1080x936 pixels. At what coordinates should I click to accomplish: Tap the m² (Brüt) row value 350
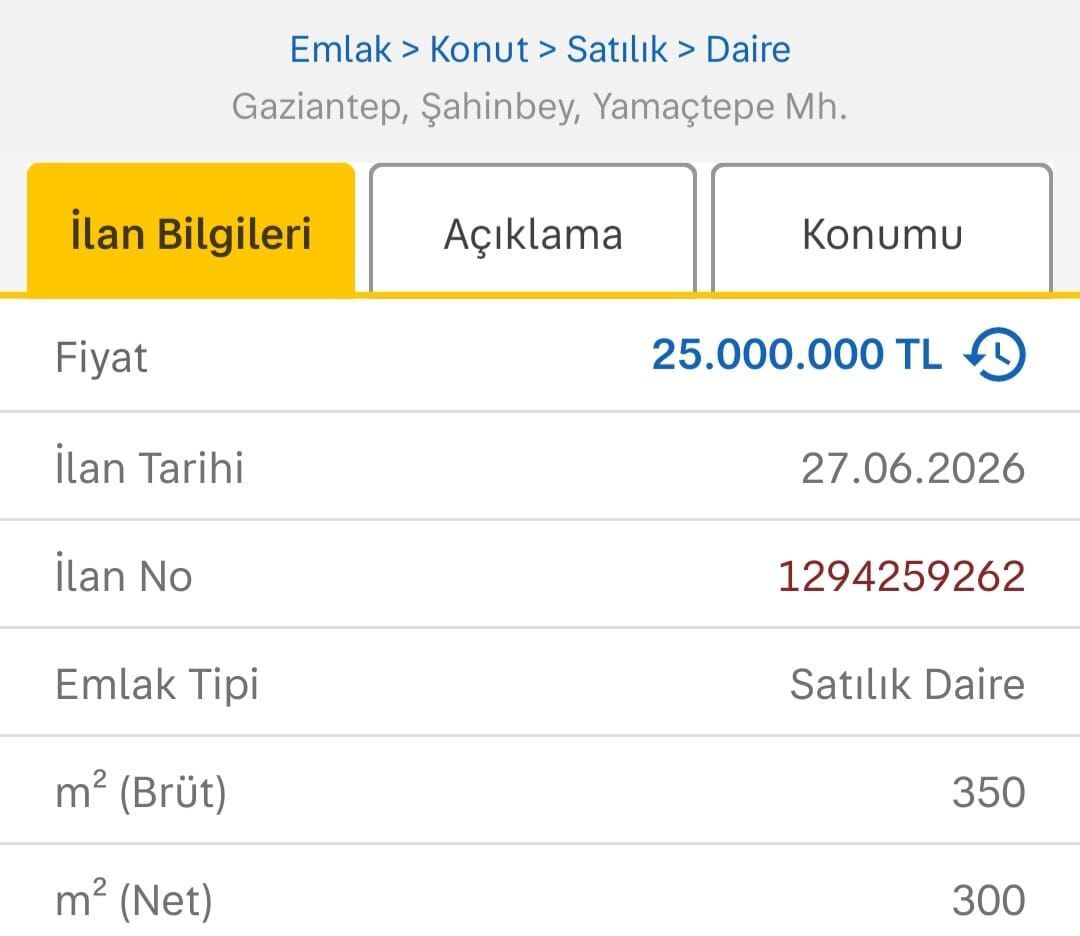[x=988, y=792]
